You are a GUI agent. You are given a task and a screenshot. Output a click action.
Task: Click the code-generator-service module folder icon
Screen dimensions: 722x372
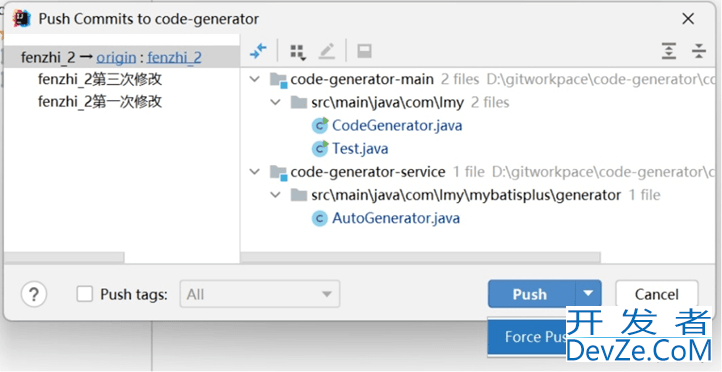[x=279, y=172]
